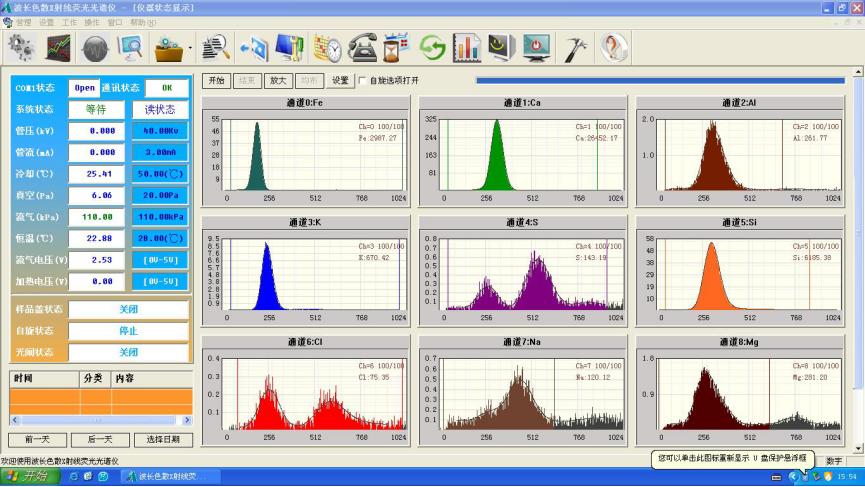
Task: Select the 通道7:Na spectrum chart
Action: click(522, 390)
